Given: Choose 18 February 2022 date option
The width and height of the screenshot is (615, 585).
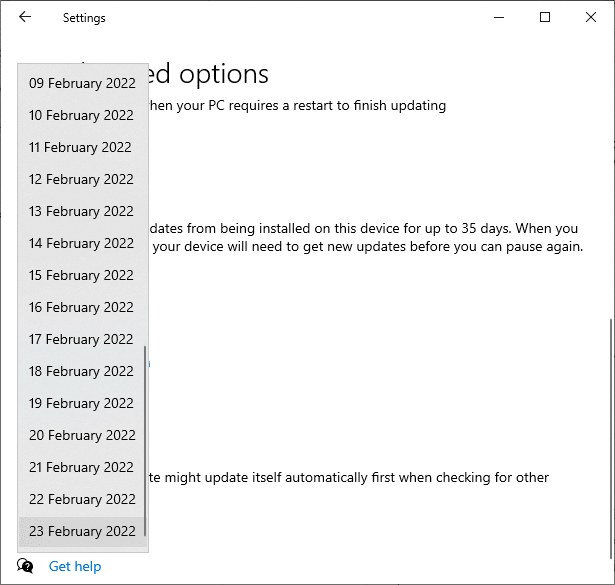Looking at the screenshot, I should [x=83, y=371].
